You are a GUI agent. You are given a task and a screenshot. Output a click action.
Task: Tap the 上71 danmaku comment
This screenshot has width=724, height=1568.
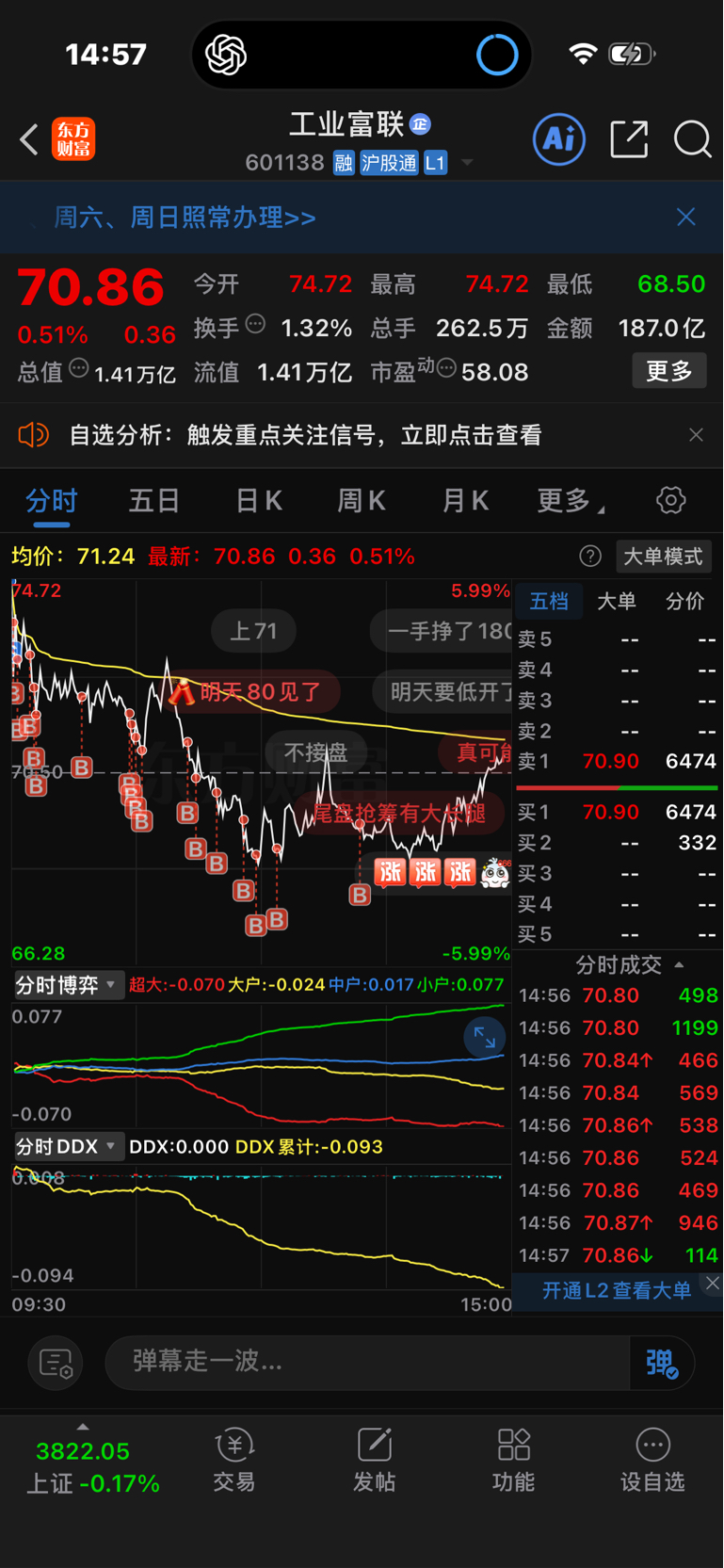pos(253,631)
